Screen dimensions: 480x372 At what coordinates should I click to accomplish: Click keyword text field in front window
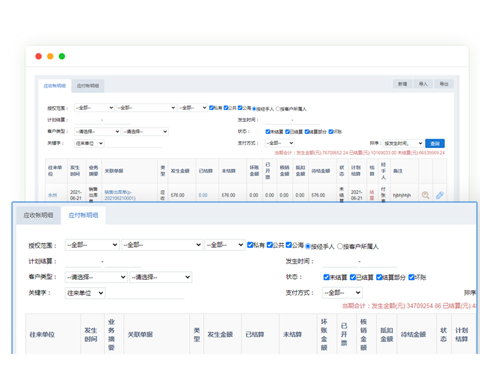coord(146,293)
